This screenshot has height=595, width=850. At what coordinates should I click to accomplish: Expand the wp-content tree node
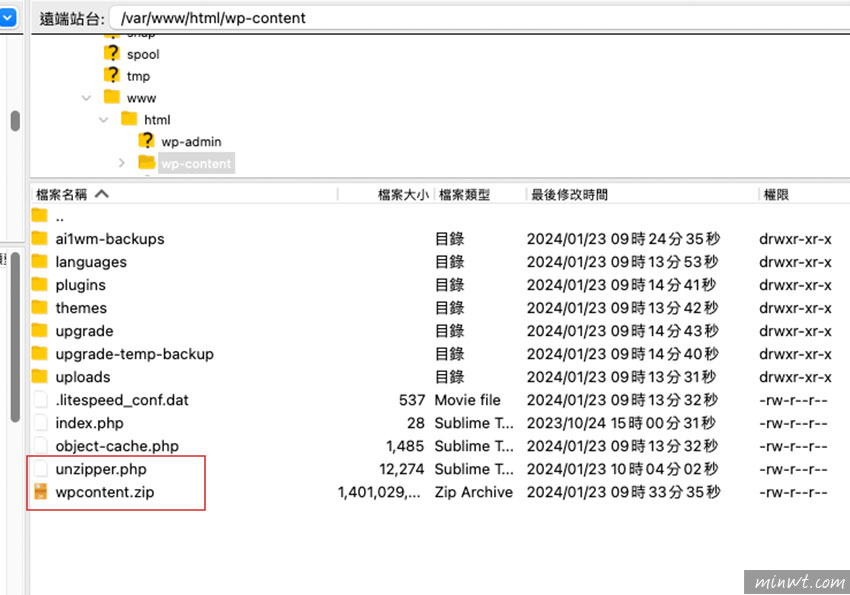(x=122, y=163)
